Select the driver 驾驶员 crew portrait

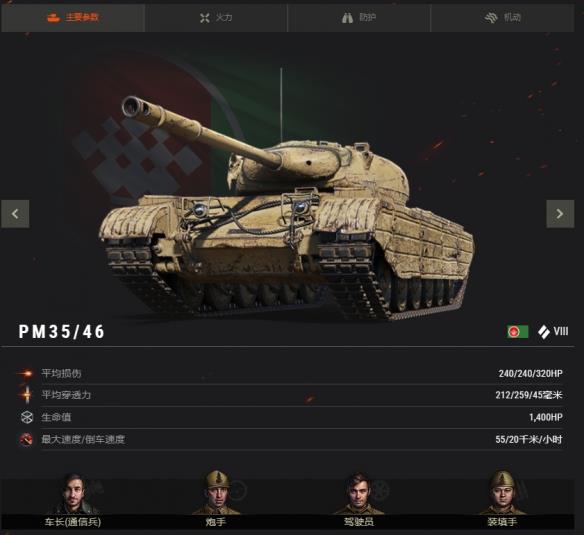[x=359, y=499]
